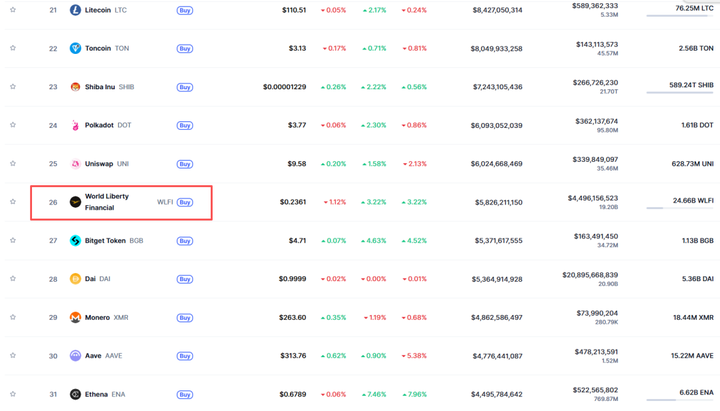
Task: Open the Toncoin coin page link
Action: coord(98,48)
